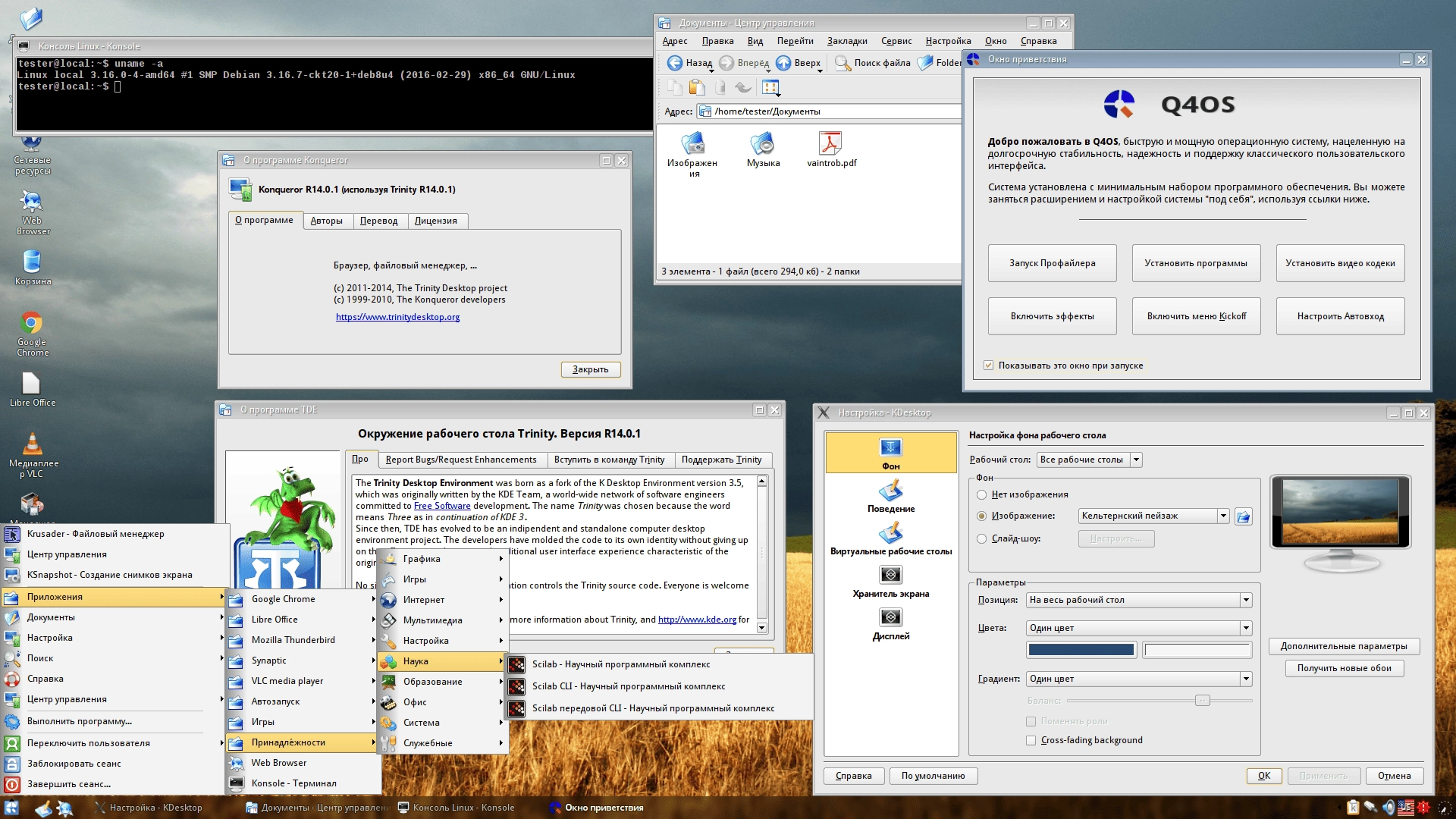Click Включить меню Kickoff button
The width and height of the screenshot is (1456, 819).
point(1196,316)
